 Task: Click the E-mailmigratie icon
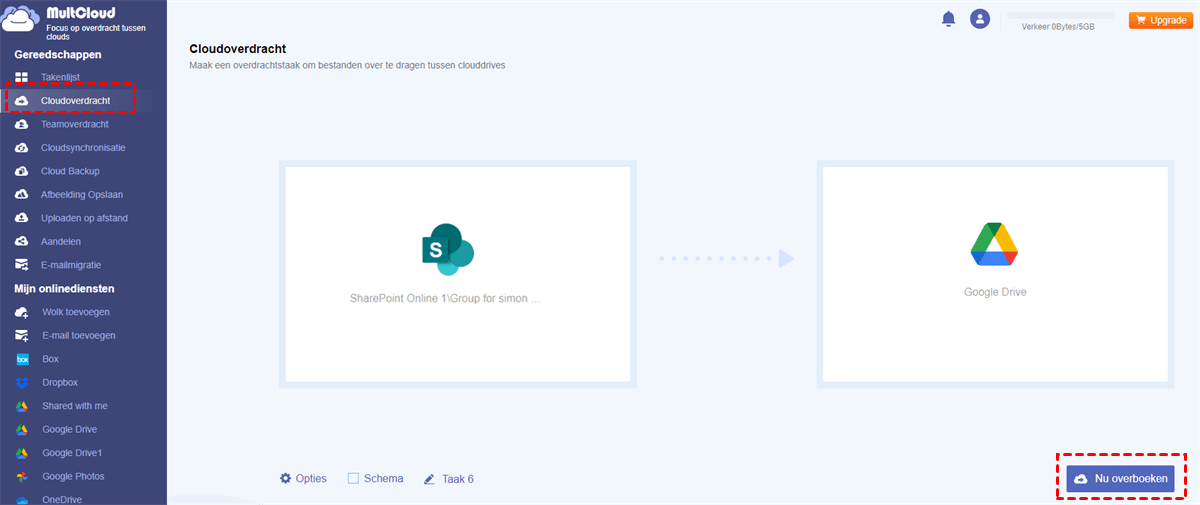click(22, 265)
